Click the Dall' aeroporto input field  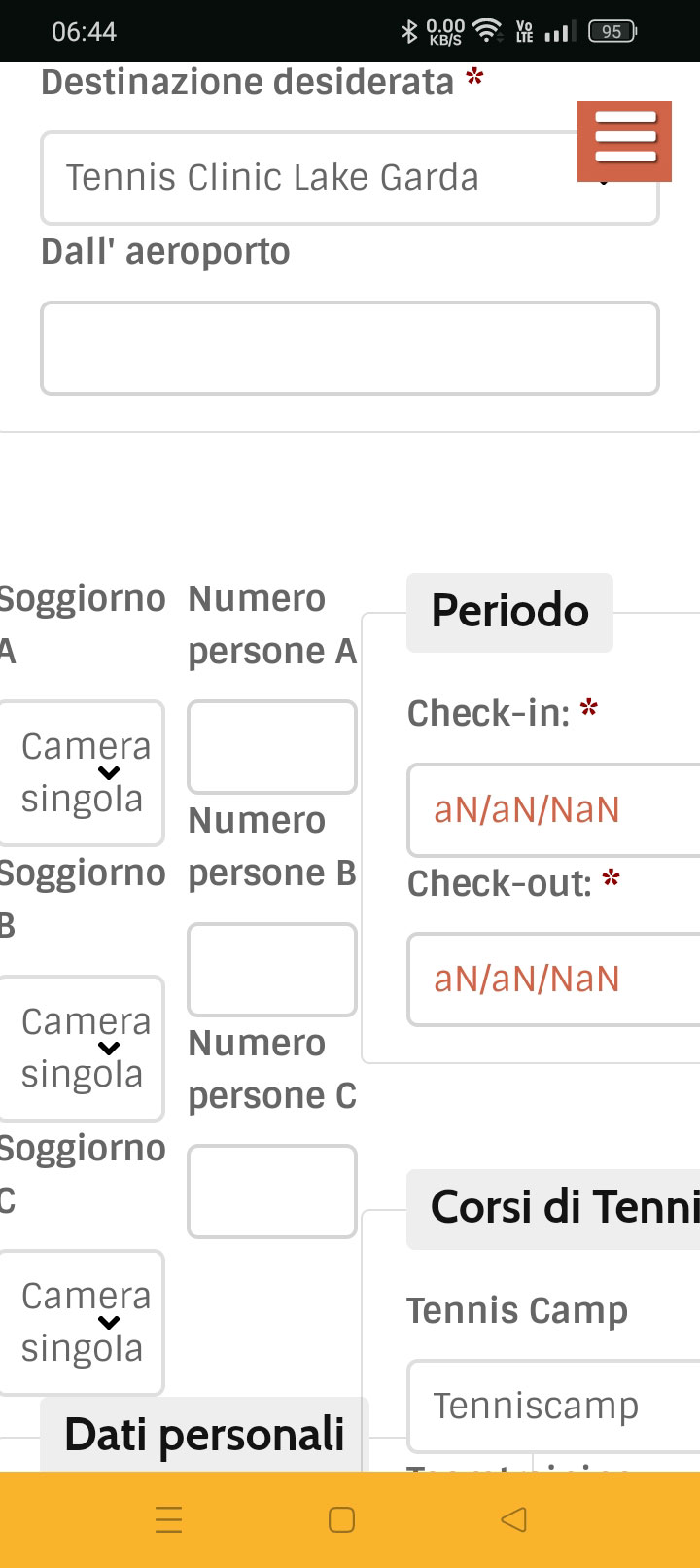click(x=349, y=348)
